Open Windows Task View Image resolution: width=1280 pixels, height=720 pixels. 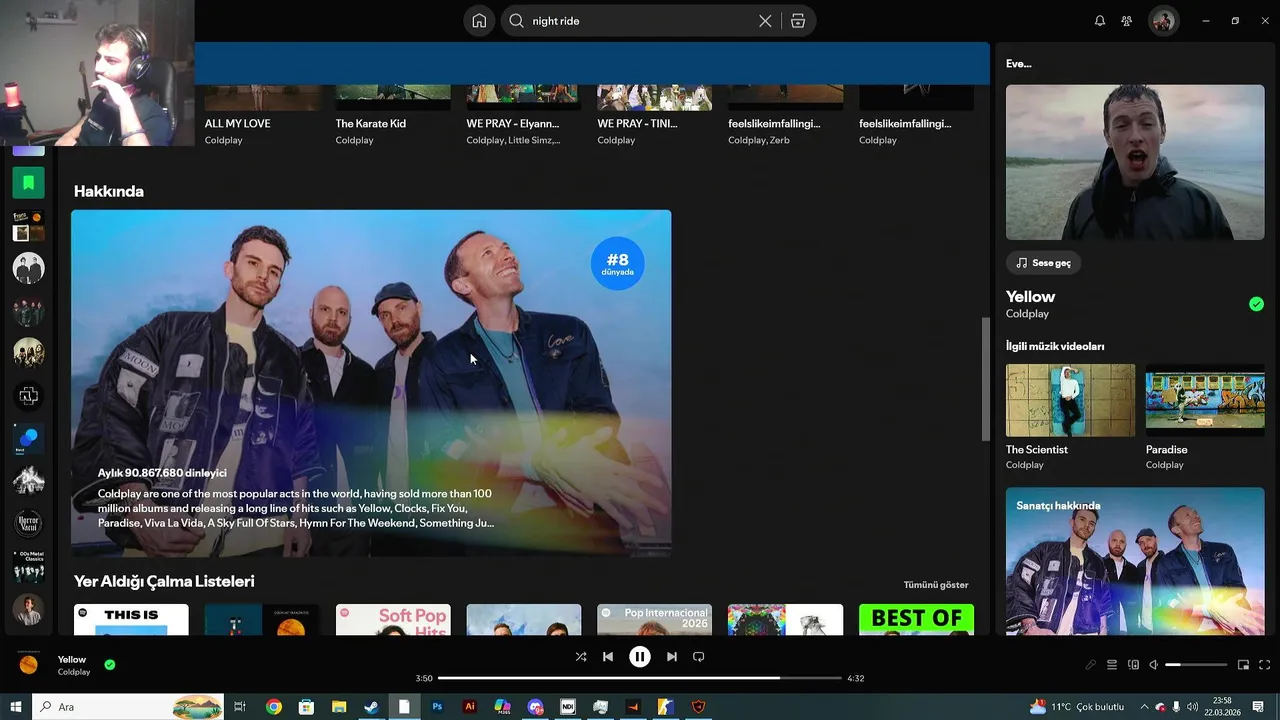tap(240, 707)
